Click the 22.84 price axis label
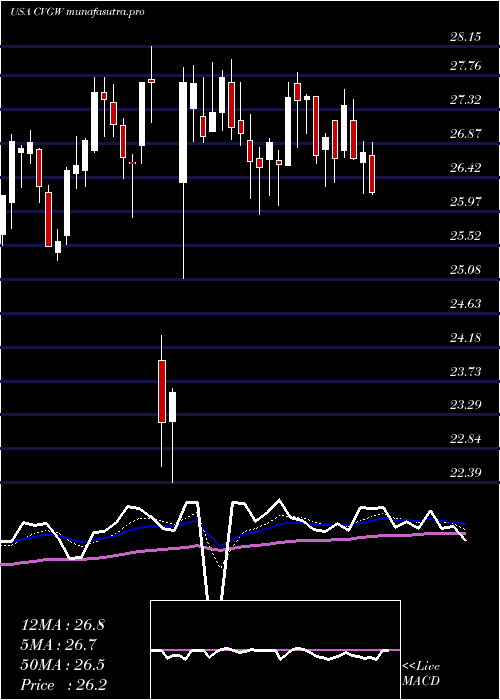Image resolution: width=500 pixels, height=700 pixels. click(465, 439)
